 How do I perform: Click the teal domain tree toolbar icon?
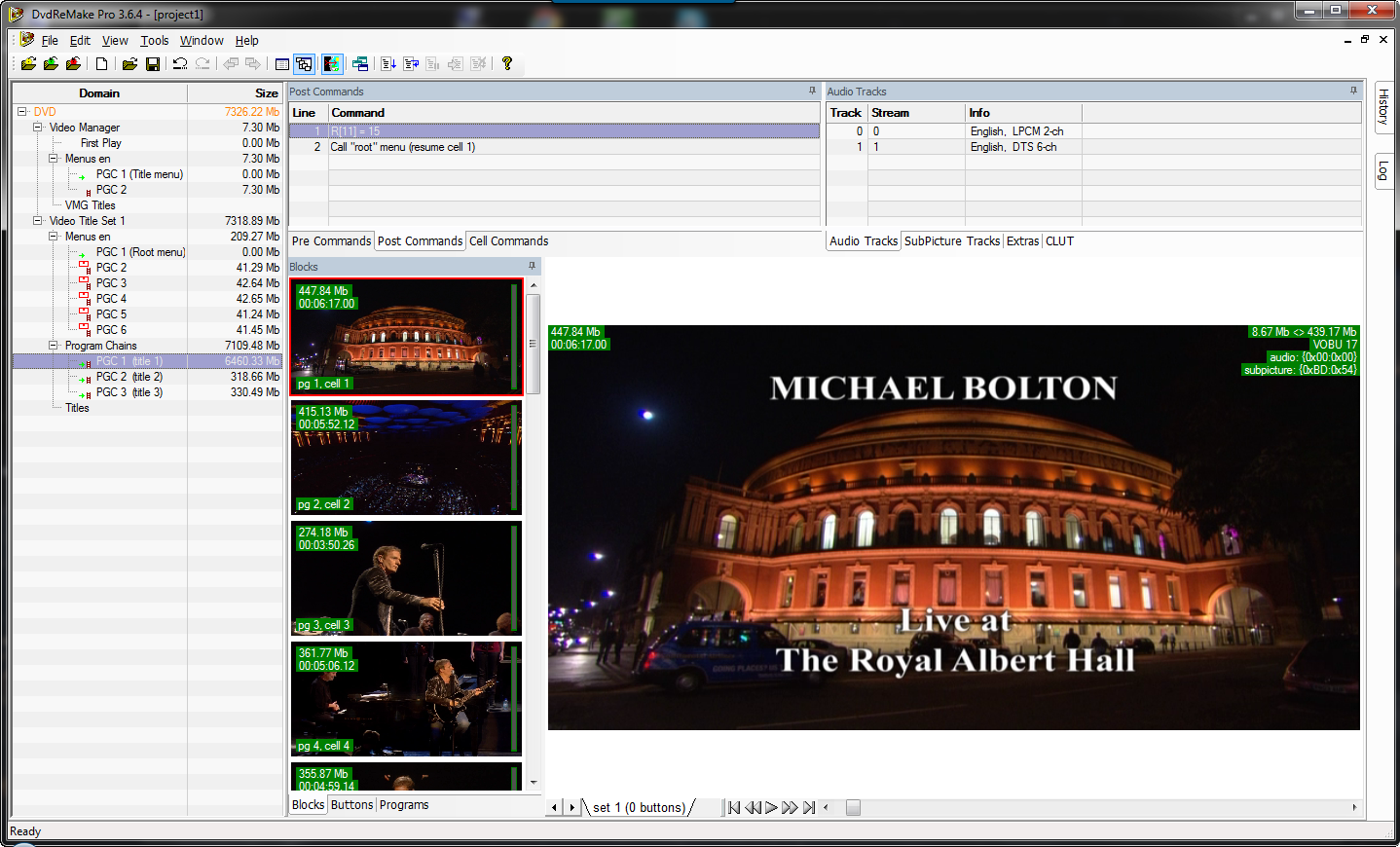point(360,64)
